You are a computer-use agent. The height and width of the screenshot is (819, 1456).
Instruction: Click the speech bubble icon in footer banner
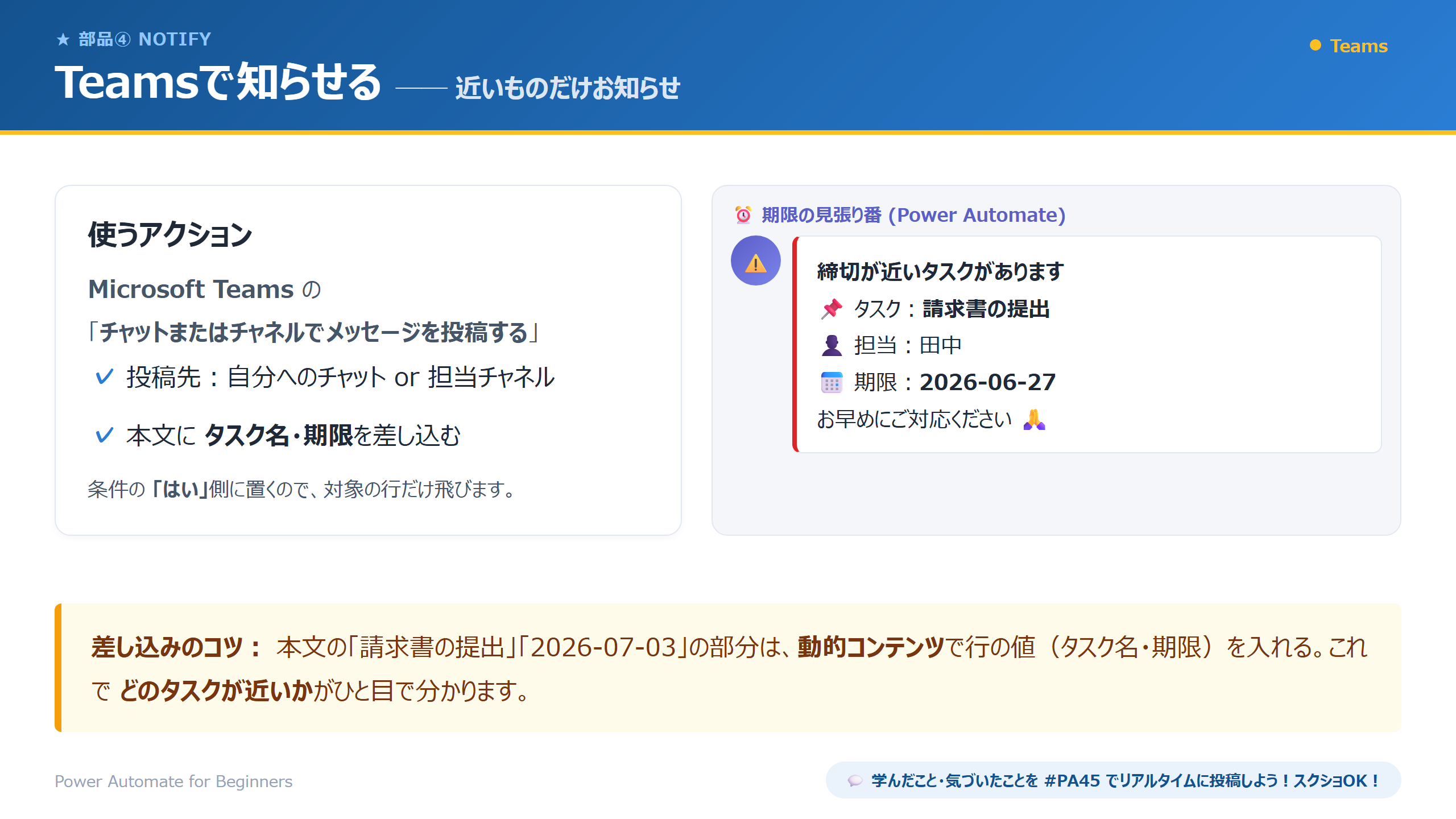coord(855,780)
